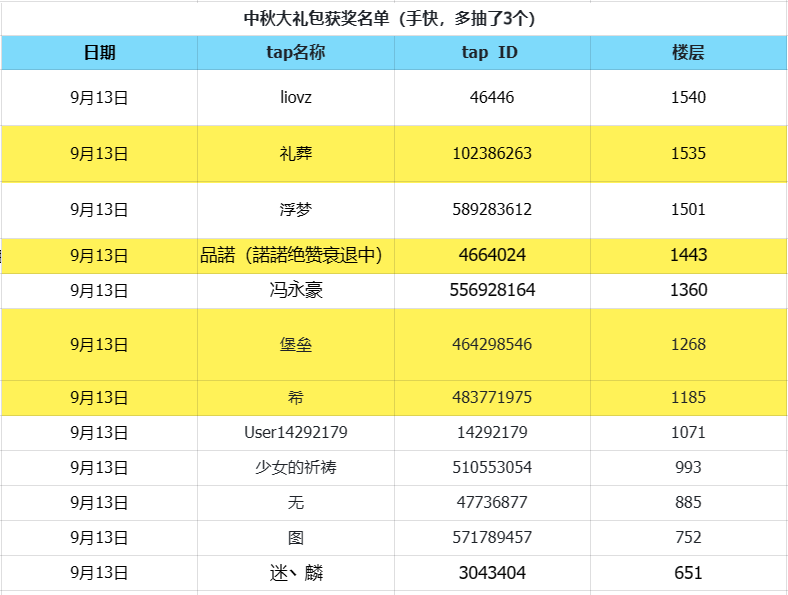Select the 楼层 column header
Image resolution: width=788 pixels, height=595 pixels.
click(688, 53)
